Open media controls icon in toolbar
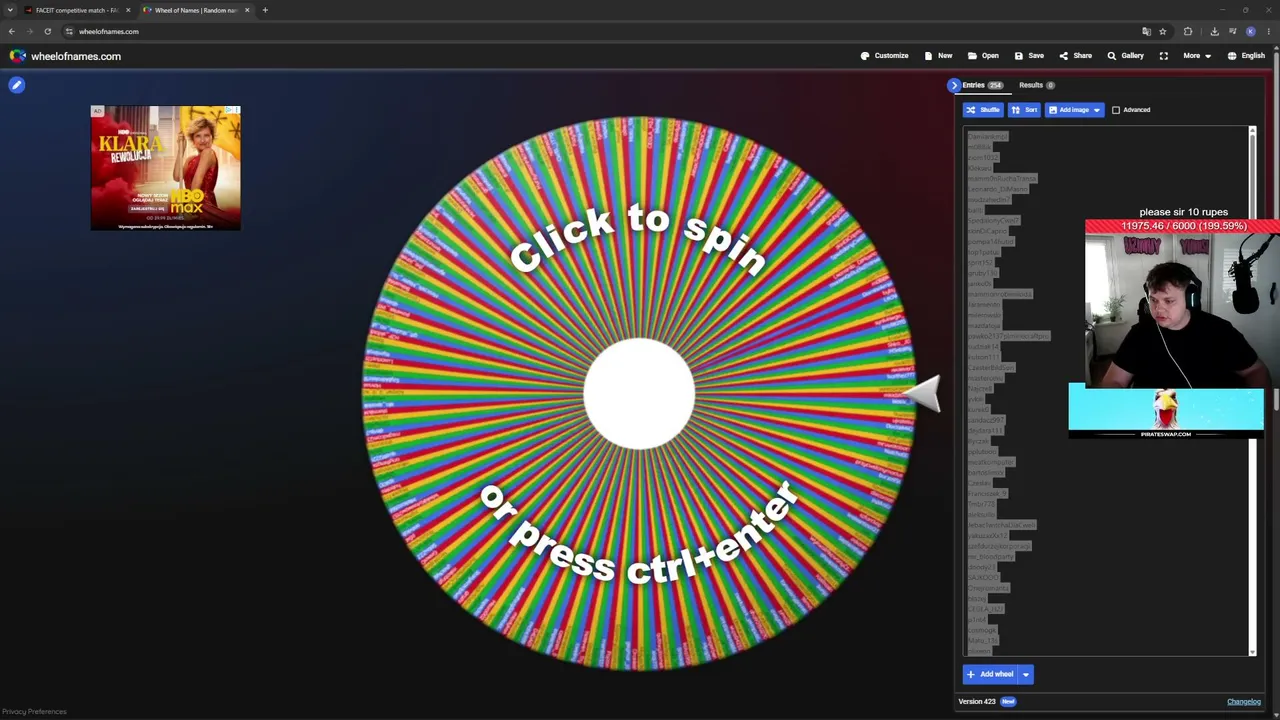The width and height of the screenshot is (1280, 720). tap(1233, 32)
